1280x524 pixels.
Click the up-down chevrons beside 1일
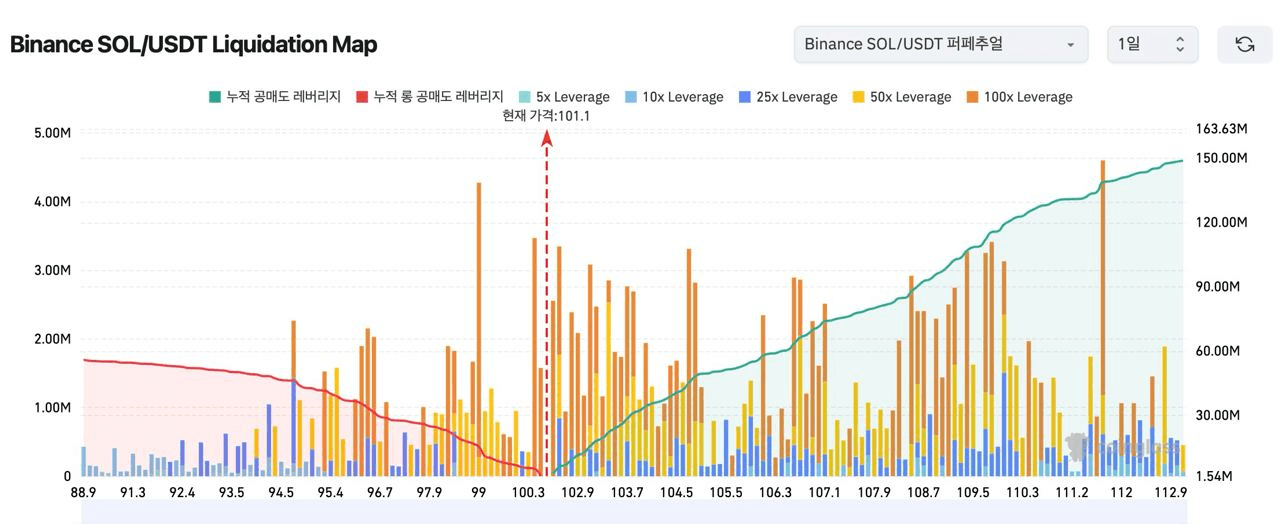(x=1180, y=44)
